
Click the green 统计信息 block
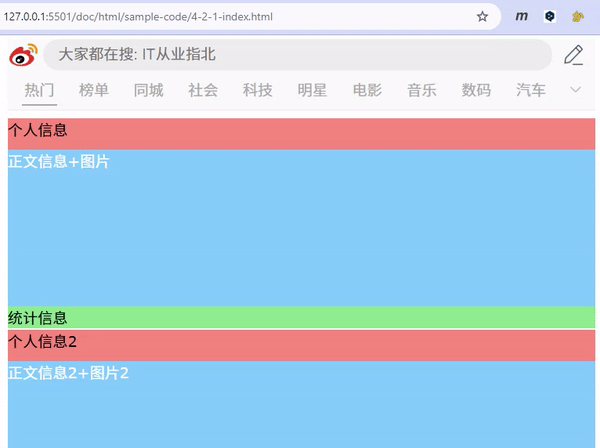(300, 318)
